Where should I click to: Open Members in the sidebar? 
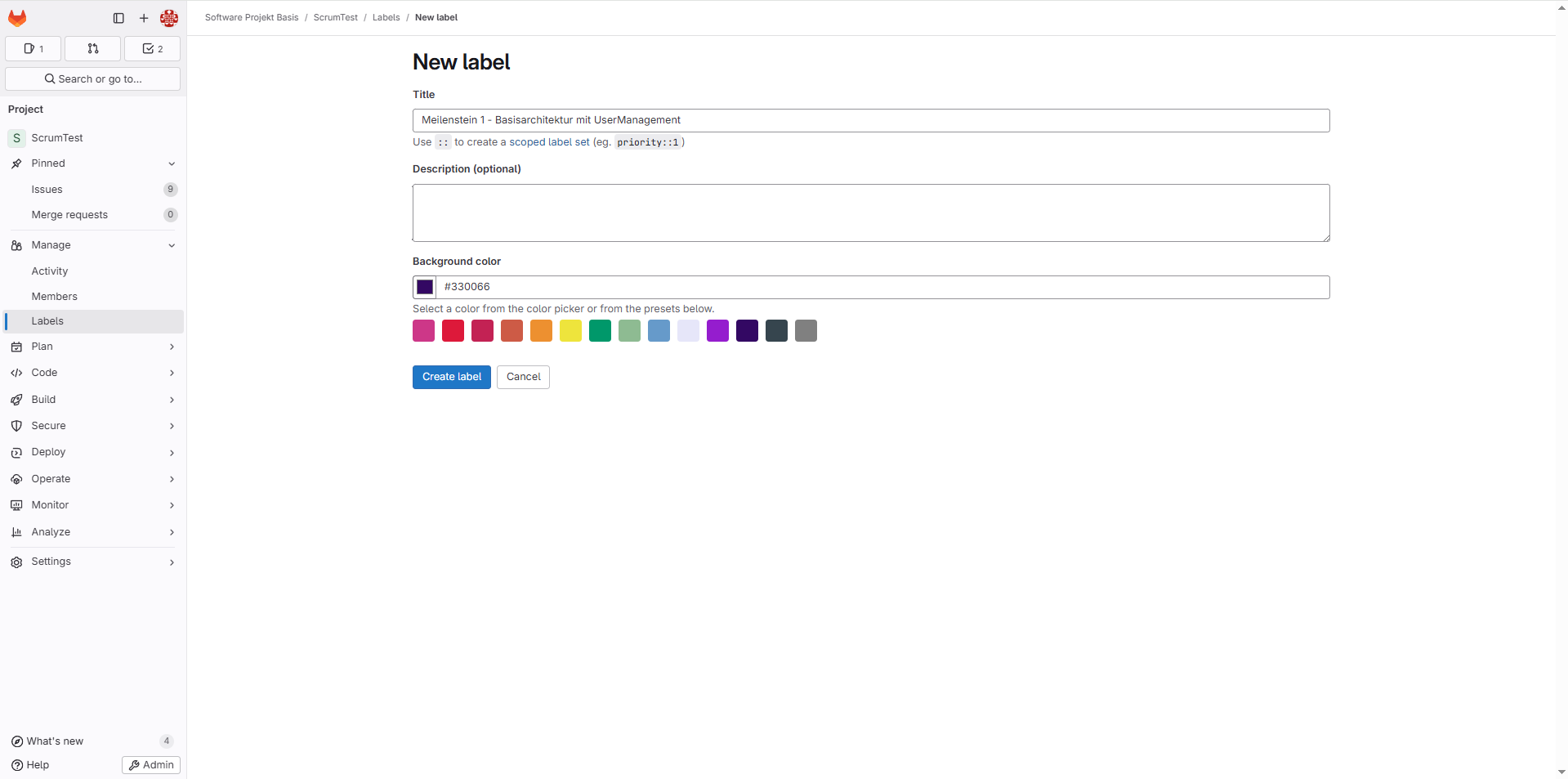click(55, 297)
